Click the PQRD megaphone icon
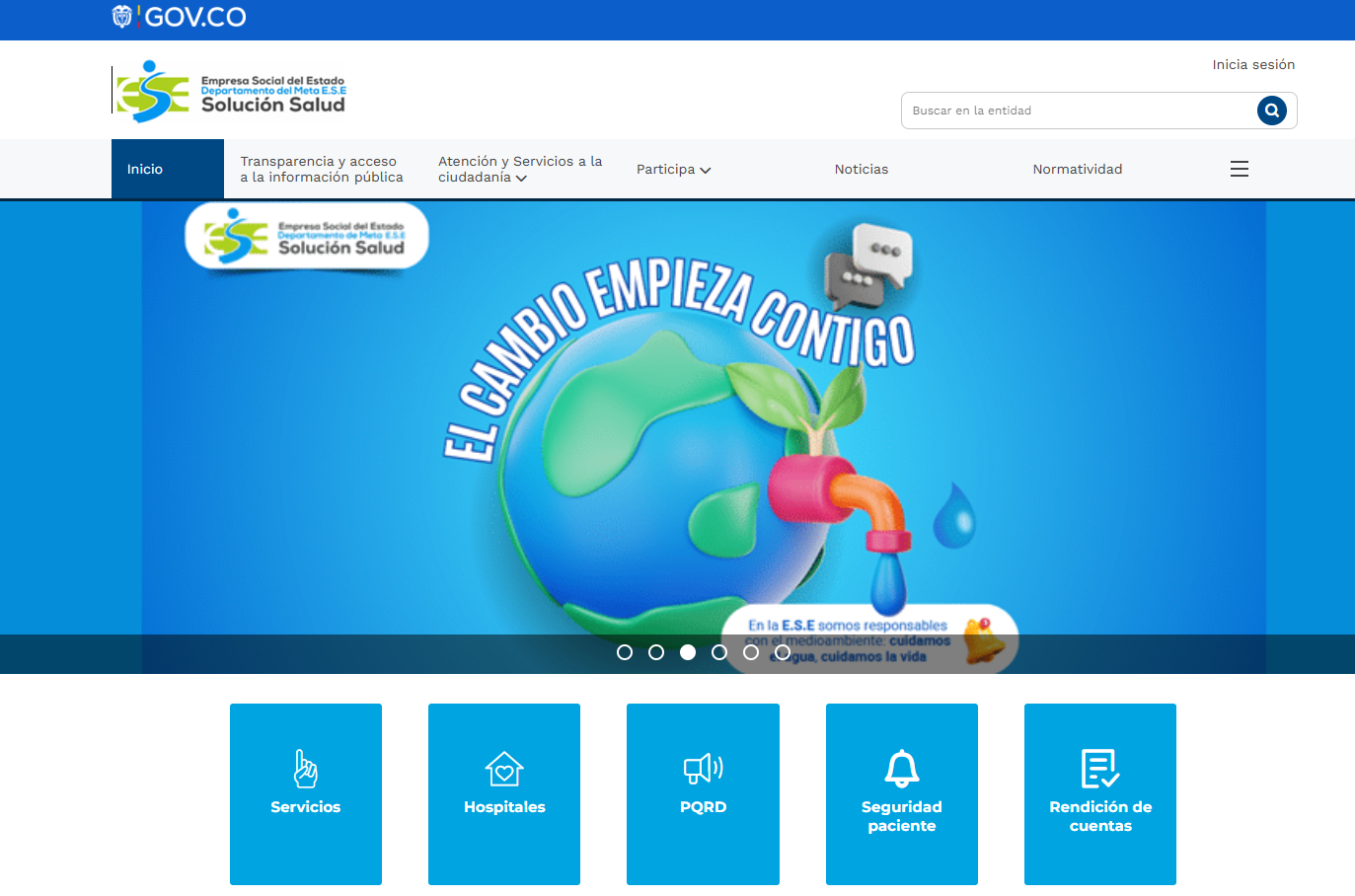Viewport: 1355px width, 896px height. coord(704,769)
